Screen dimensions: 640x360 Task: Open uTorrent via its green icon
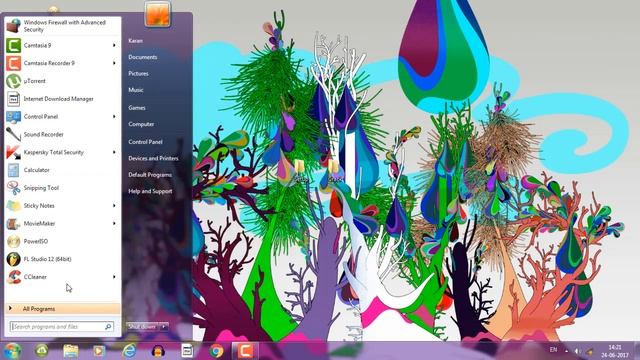13,81
